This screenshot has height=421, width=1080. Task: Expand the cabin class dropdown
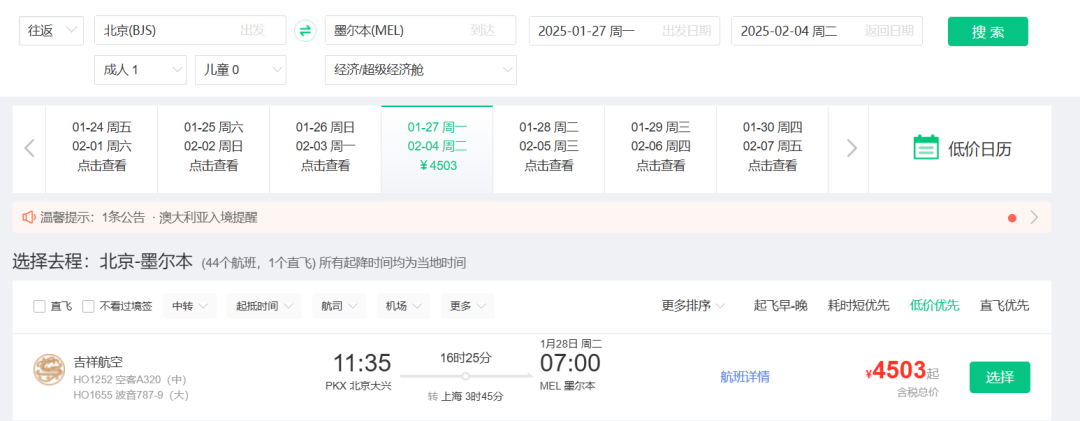coord(420,70)
